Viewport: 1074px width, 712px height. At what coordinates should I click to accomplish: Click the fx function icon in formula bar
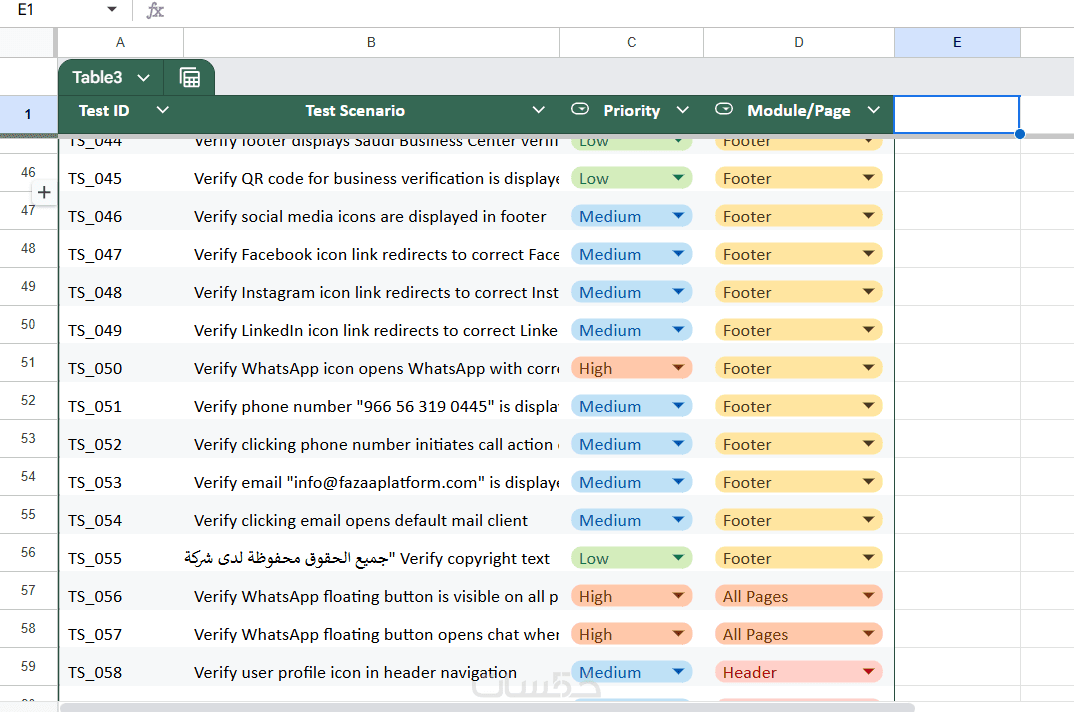(155, 10)
